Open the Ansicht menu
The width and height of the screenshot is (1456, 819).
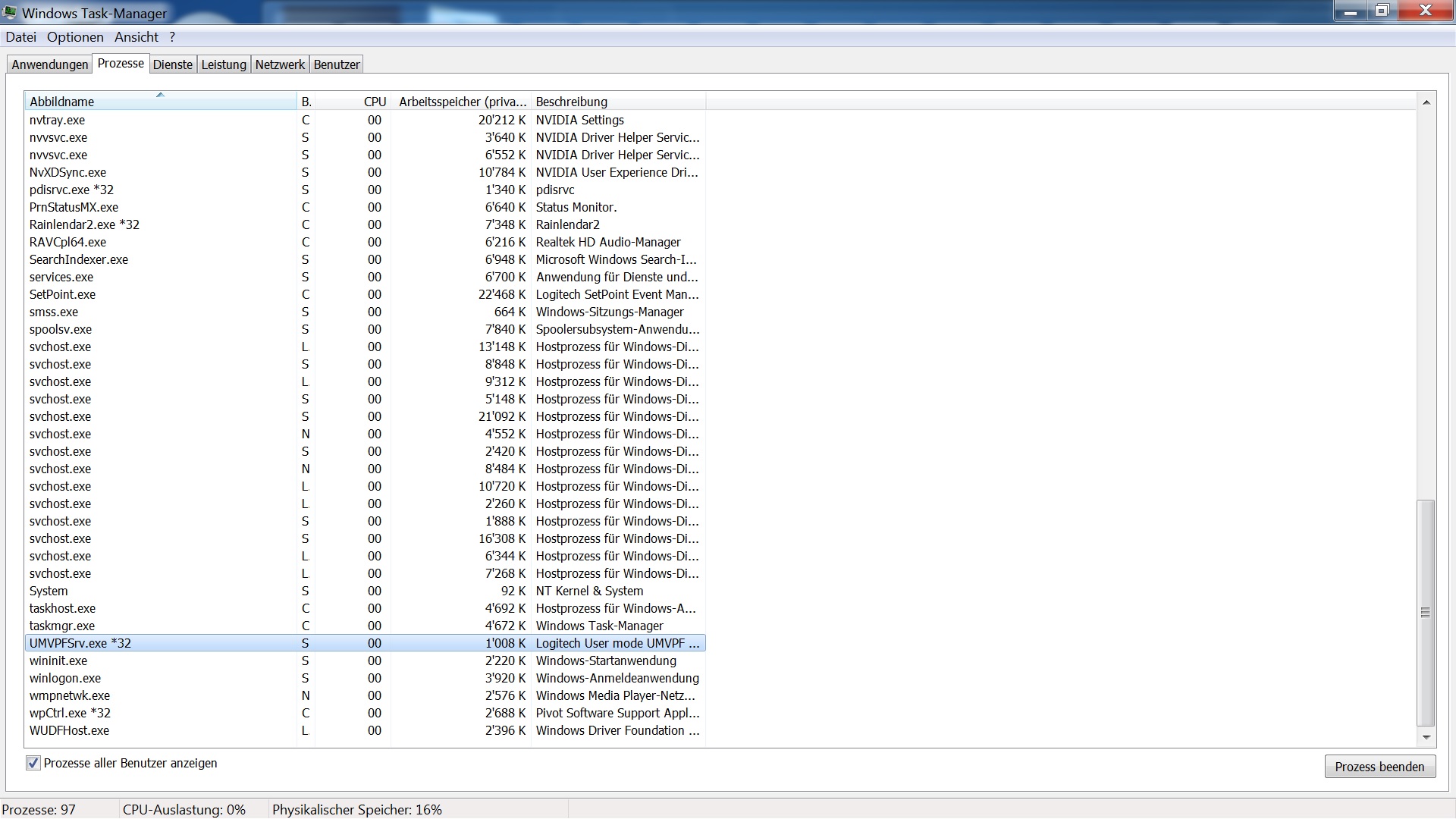tap(136, 37)
